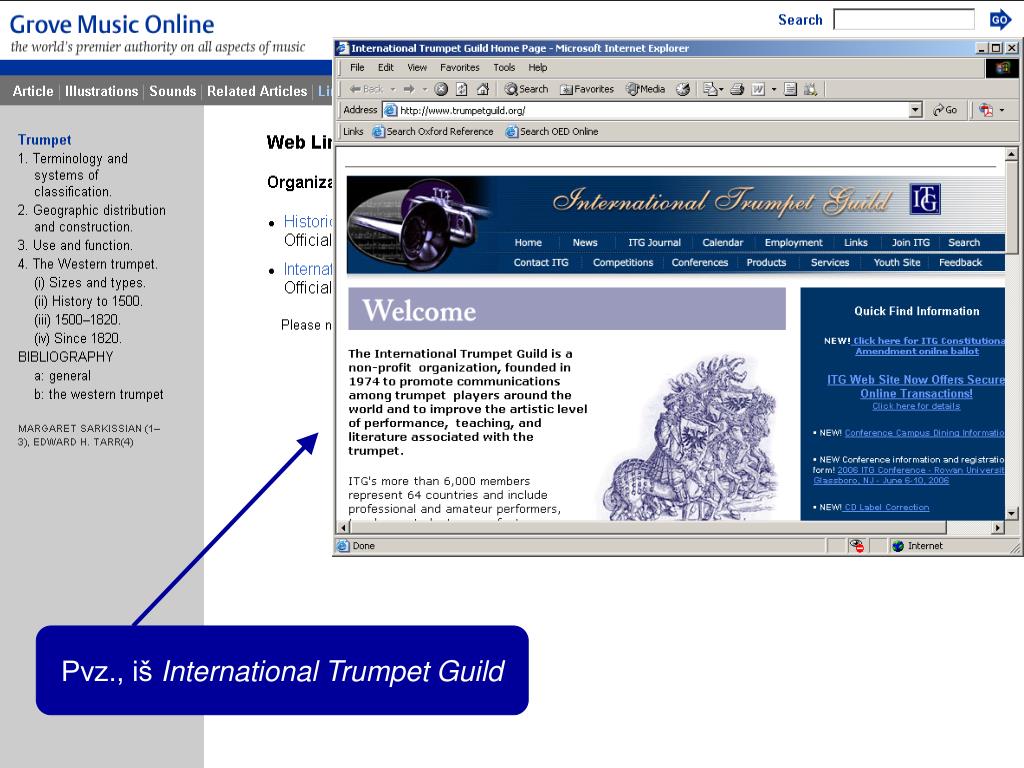Screen dimensions: 1024x768
Task: Click the Internet zone globe in status bar
Action: pyautogui.click(x=898, y=546)
